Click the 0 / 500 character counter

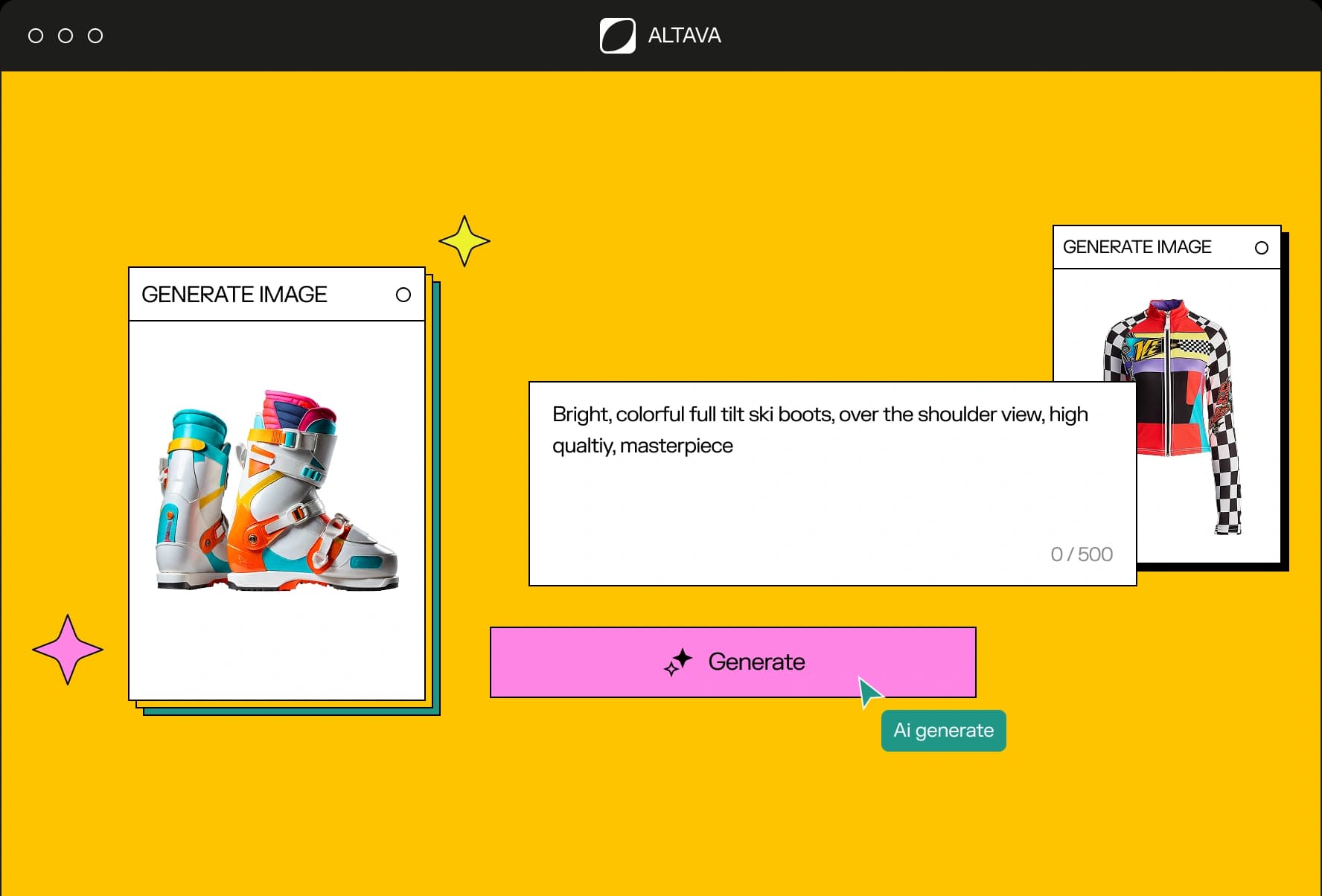coord(1081,554)
